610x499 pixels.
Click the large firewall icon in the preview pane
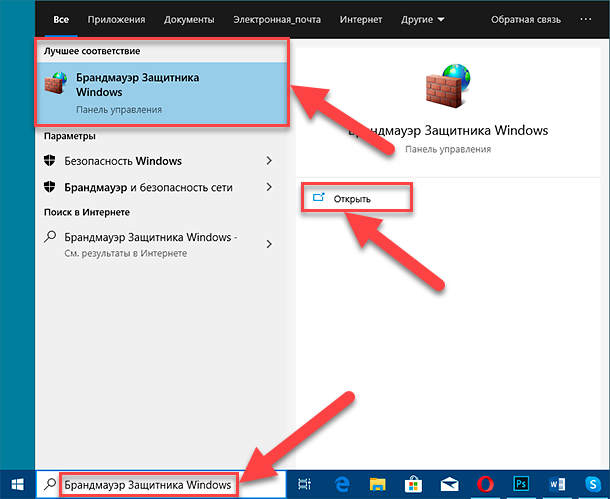click(448, 86)
